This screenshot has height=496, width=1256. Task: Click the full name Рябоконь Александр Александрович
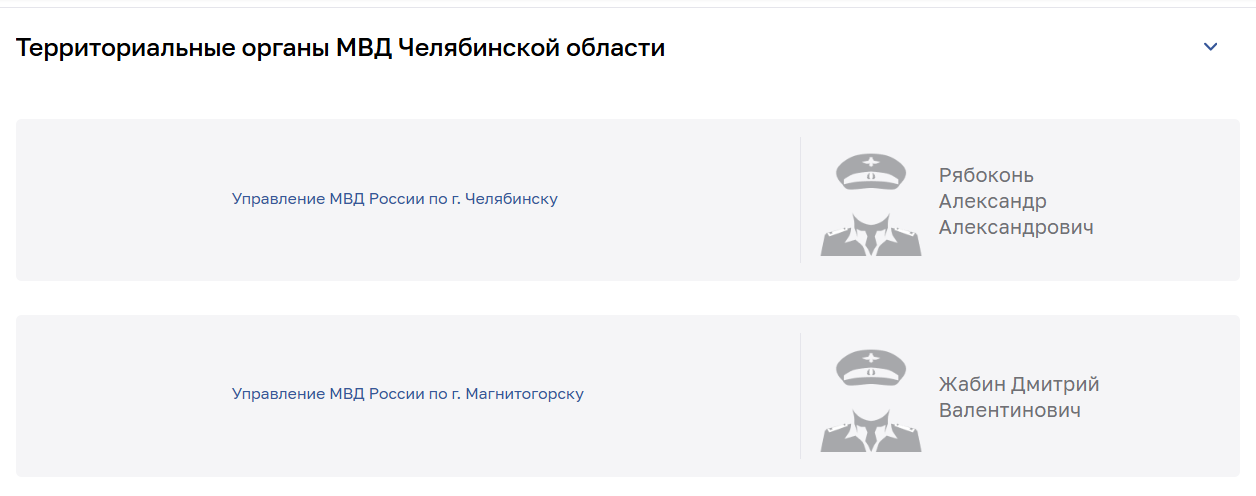1015,201
